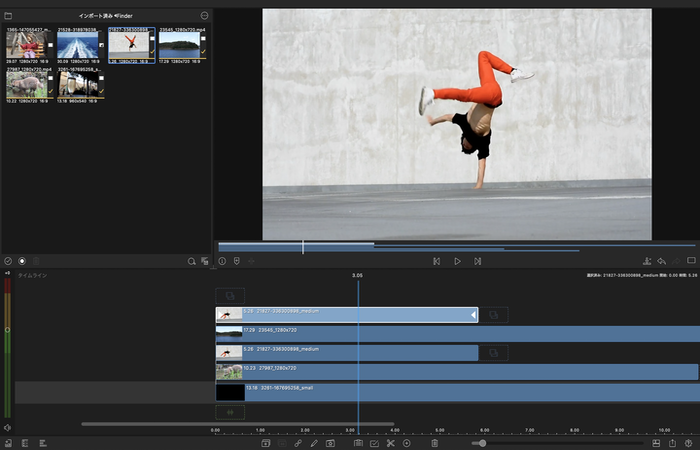Toggle the checkmark filter in library footer
The image size is (700, 450).
click(x=8, y=261)
